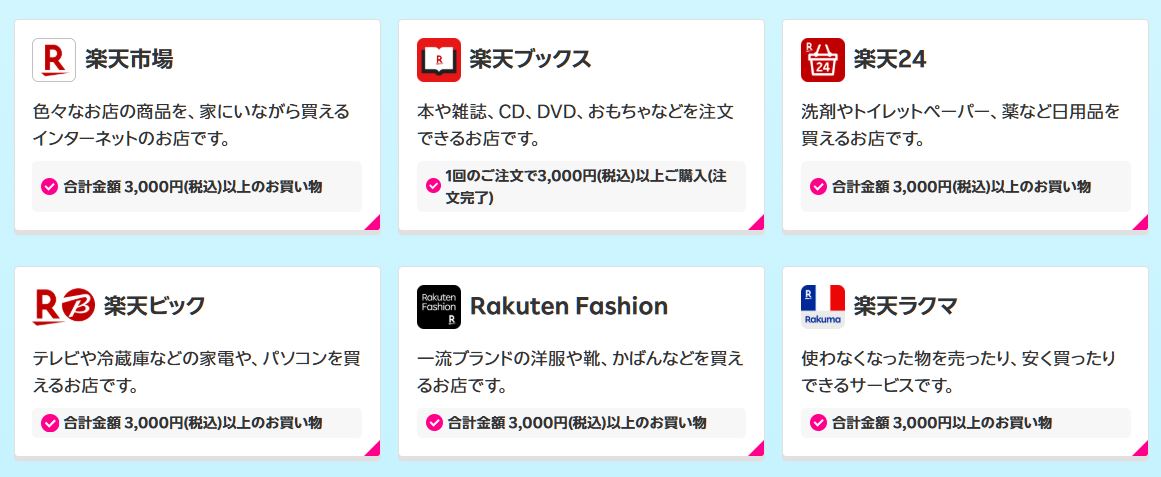
Task: Click the 楽天24 condition box about 3,000円
Action: (966, 187)
